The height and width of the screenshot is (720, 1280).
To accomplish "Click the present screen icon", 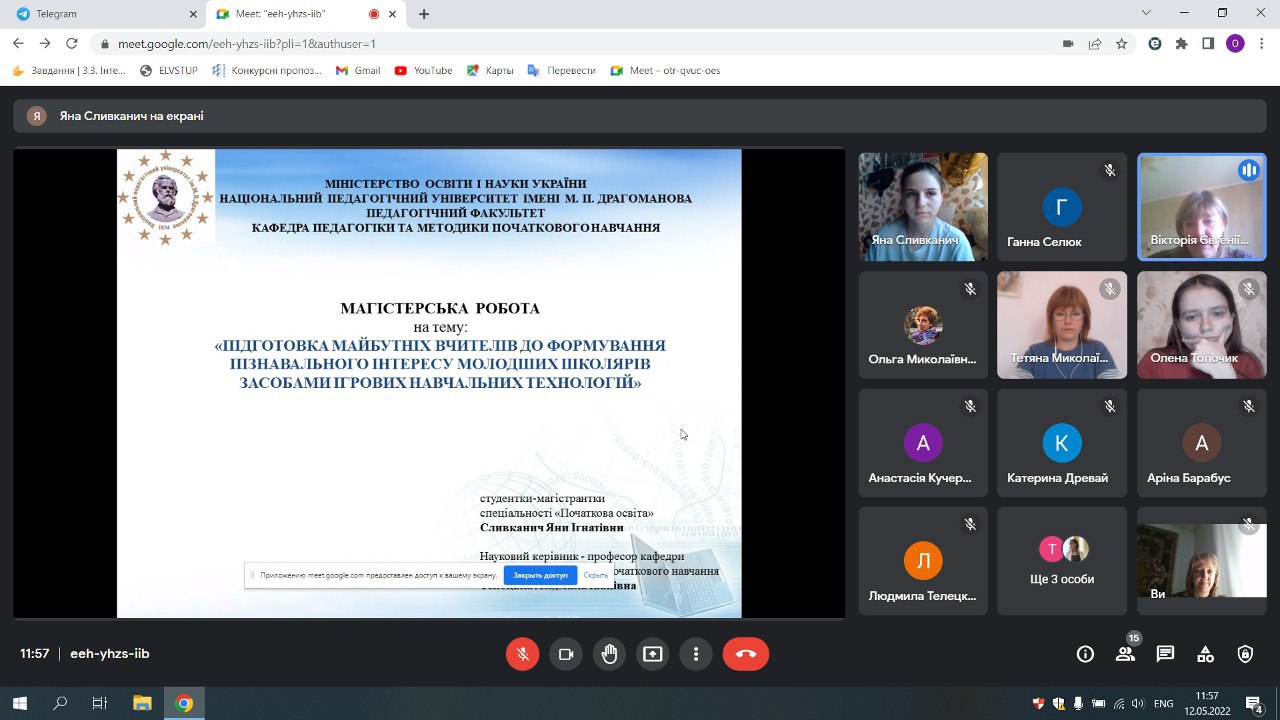I will coord(652,654).
